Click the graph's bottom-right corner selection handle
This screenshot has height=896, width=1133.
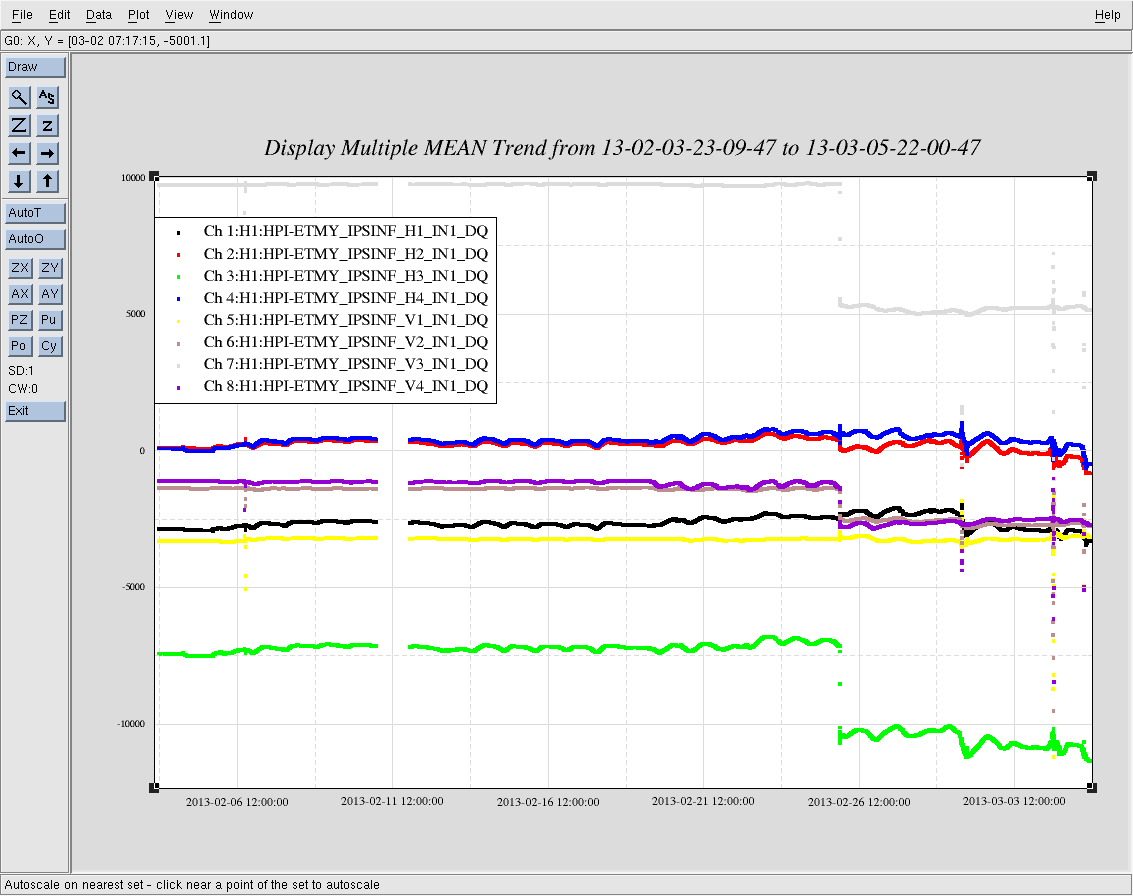click(1092, 788)
